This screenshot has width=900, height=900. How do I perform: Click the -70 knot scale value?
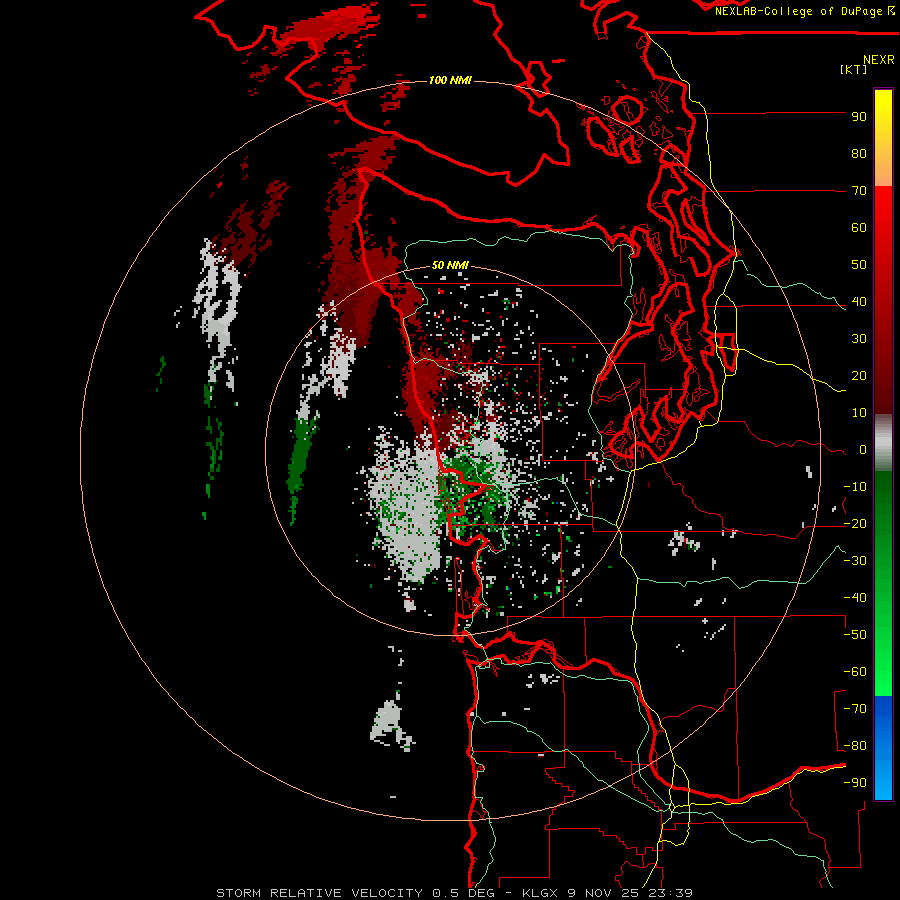tap(855, 709)
